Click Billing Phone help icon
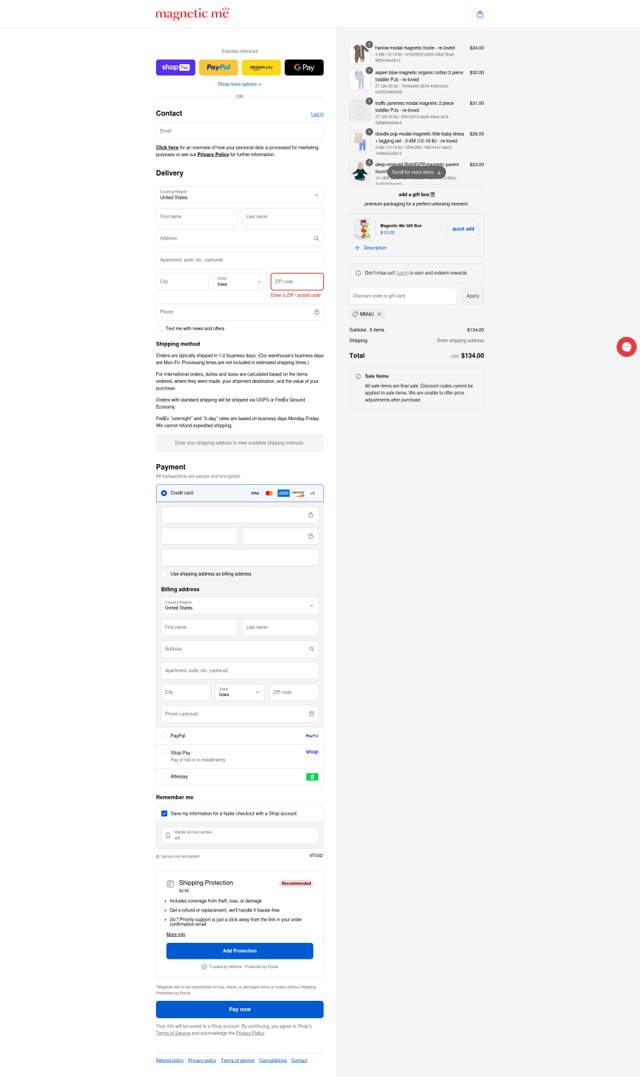Image resolution: width=640 pixels, height=1077 pixels. pyautogui.click(x=311, y=714)
